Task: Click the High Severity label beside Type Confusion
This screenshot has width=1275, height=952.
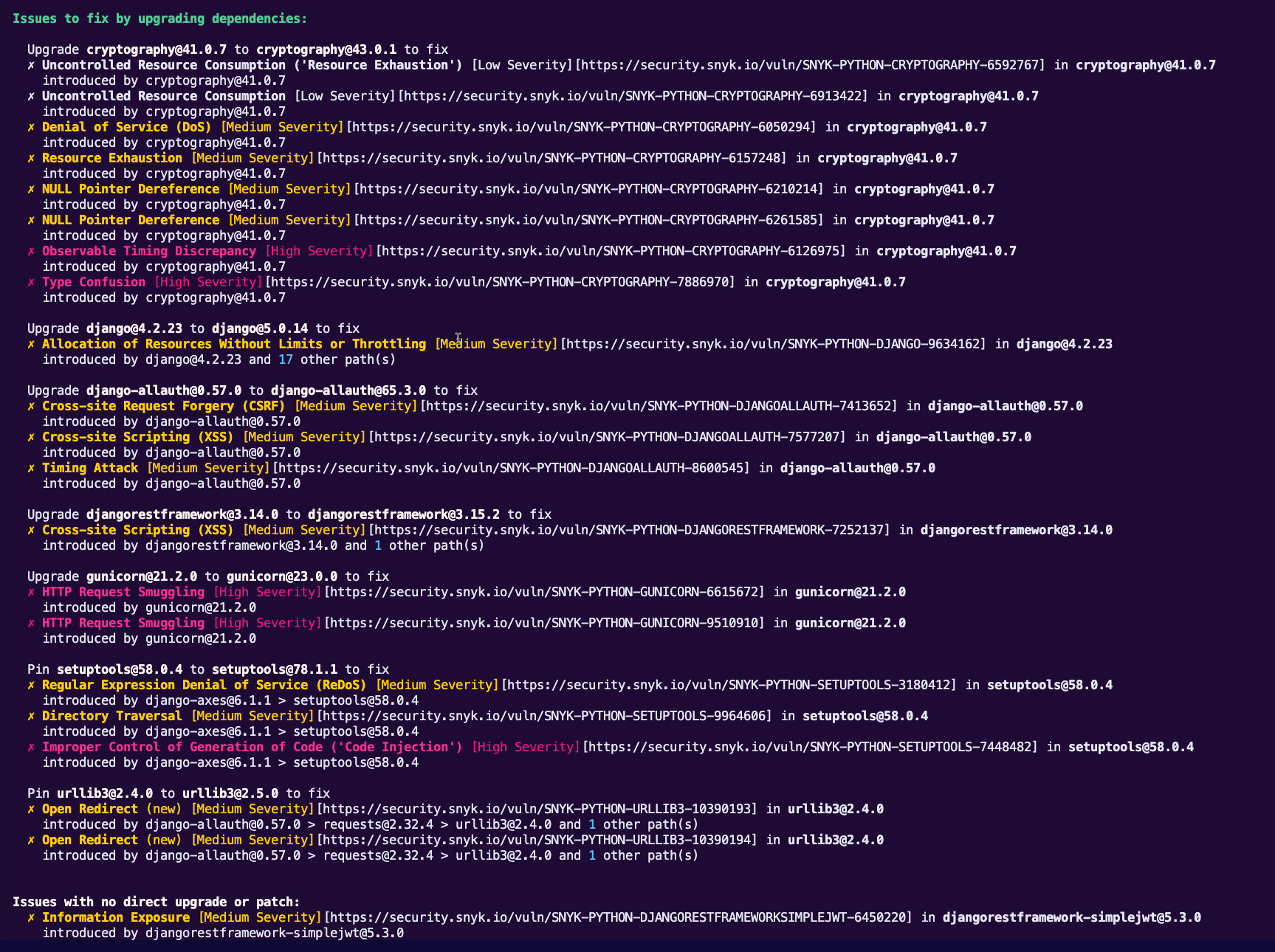Action: (x=208, y=282)
